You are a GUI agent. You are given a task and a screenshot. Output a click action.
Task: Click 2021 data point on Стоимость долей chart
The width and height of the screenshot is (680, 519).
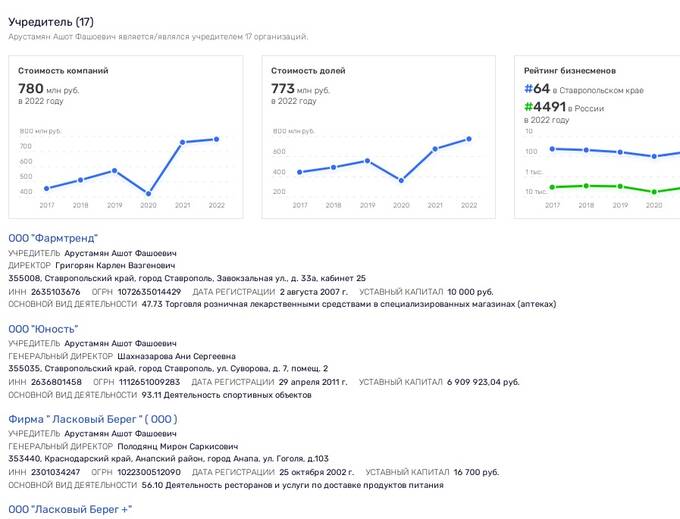click(x=435, y=149)
